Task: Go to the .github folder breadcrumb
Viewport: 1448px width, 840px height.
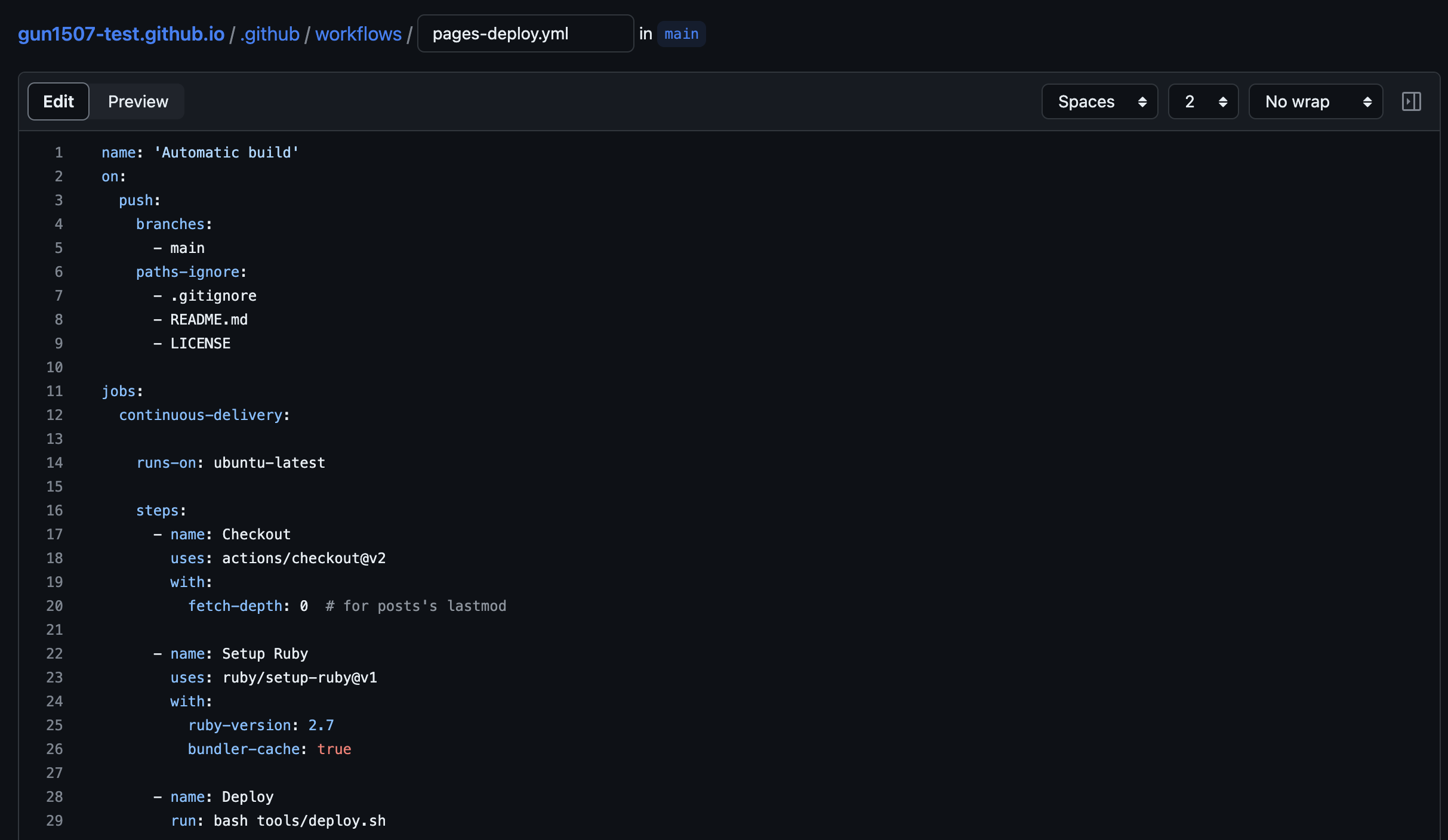Action: [270, 34]
